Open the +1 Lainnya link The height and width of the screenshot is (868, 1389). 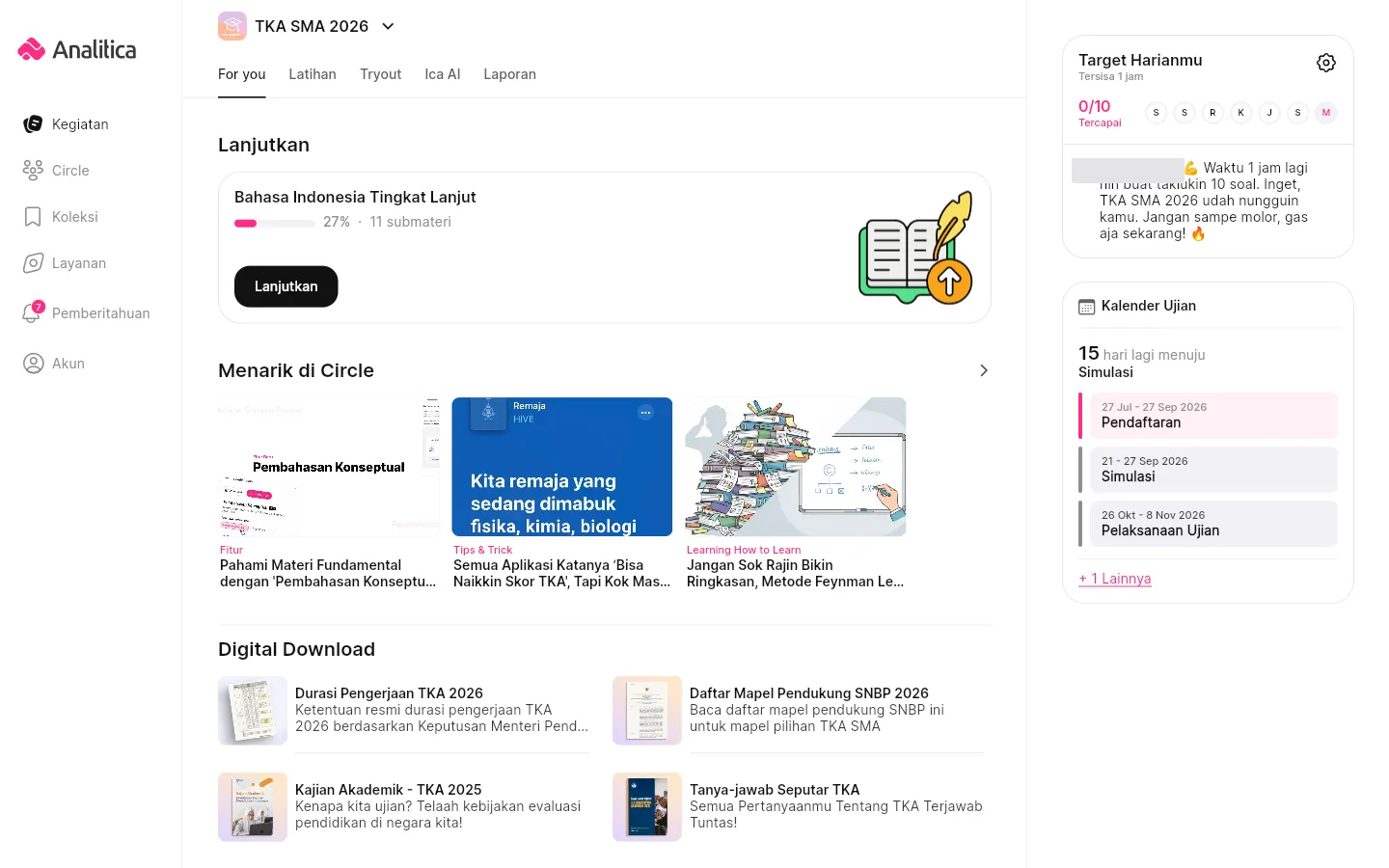tap(1114, 579)
